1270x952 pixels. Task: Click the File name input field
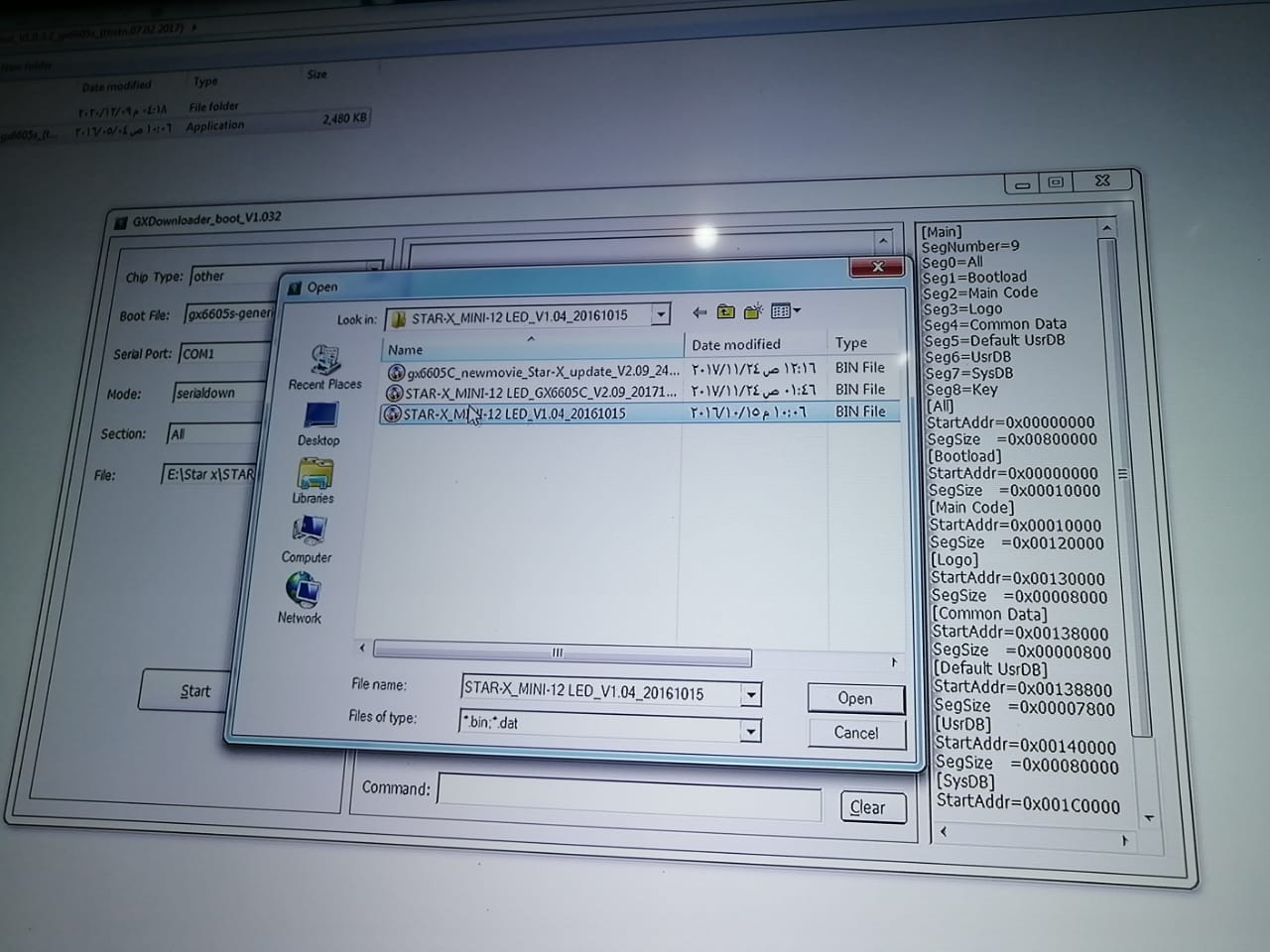point(601,692)
